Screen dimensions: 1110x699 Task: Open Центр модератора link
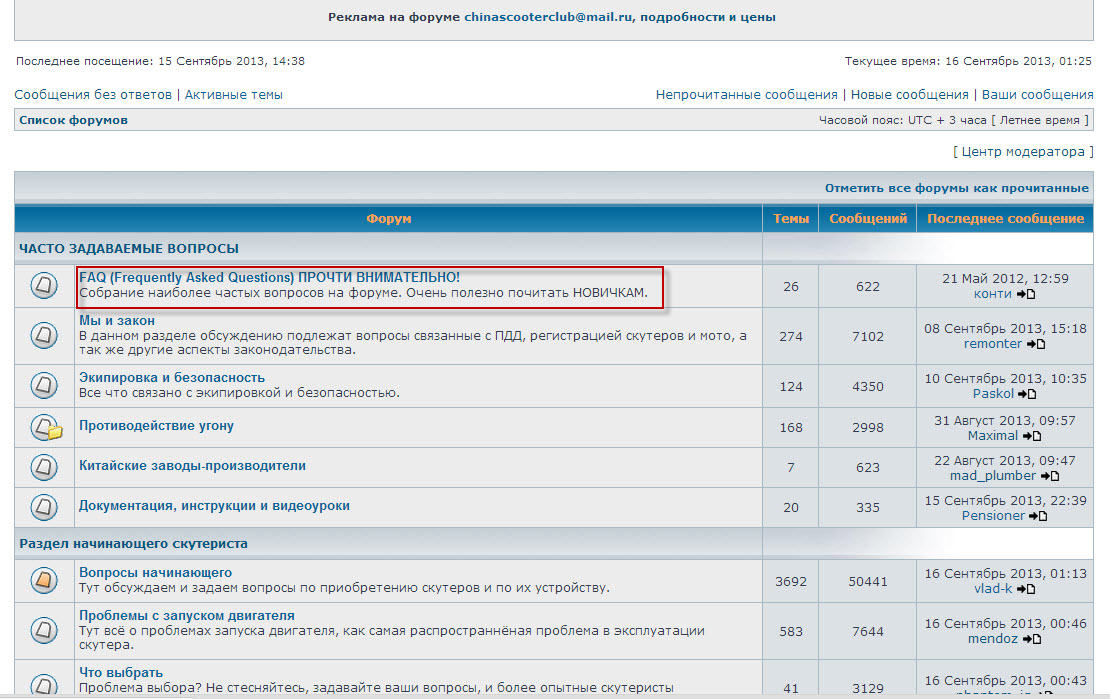(1023, 152)
